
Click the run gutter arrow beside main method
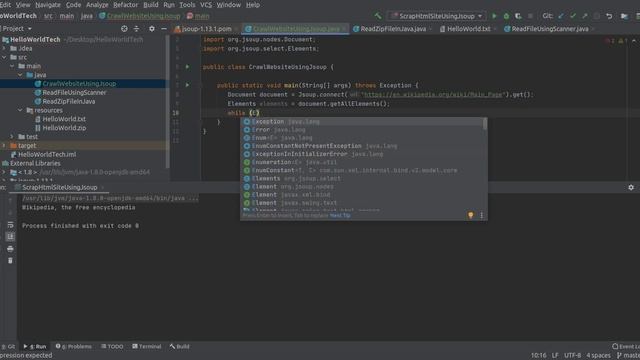click(187, 85)
